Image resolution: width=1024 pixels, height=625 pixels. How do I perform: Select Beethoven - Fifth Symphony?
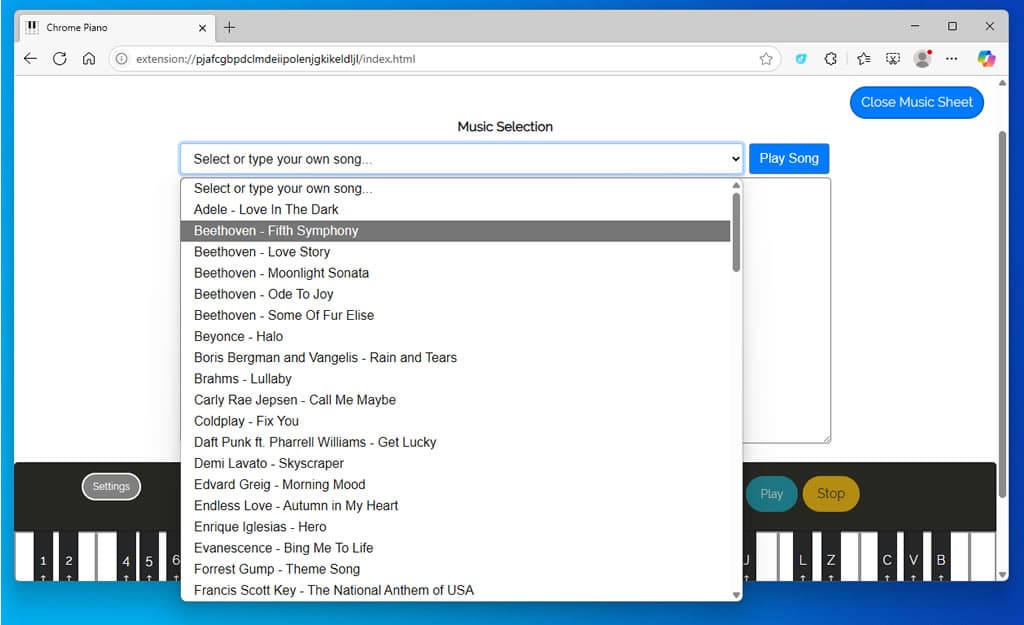click(x=455, y=231)
